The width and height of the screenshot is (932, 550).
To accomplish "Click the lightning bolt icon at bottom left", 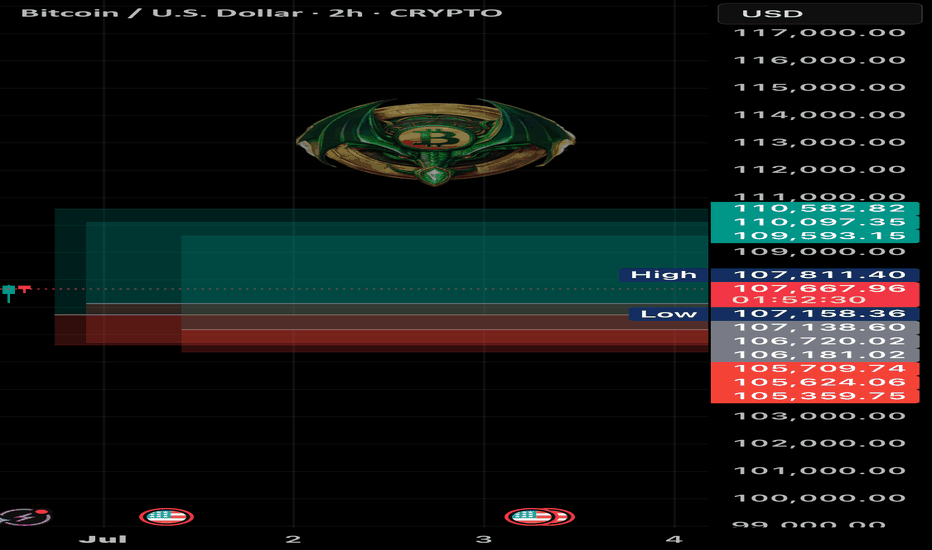I will point(25,516).
